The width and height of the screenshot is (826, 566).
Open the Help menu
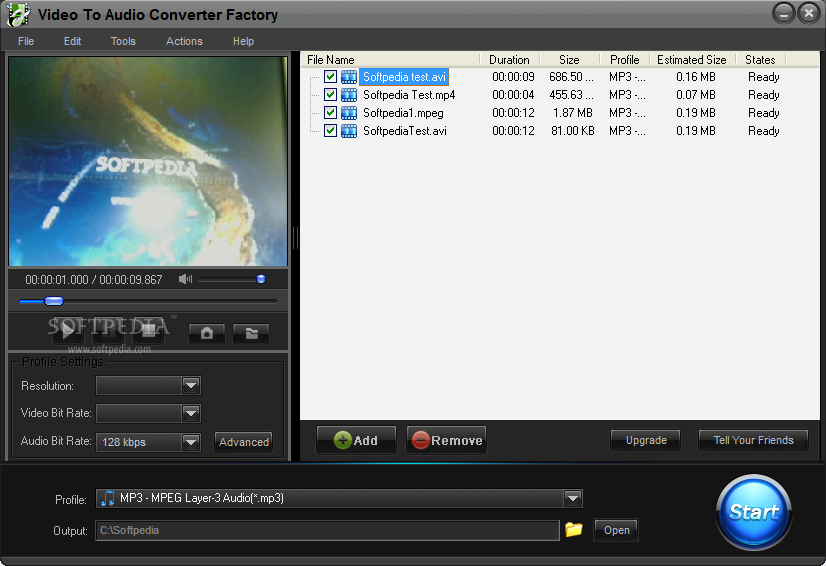coord(243,41)
